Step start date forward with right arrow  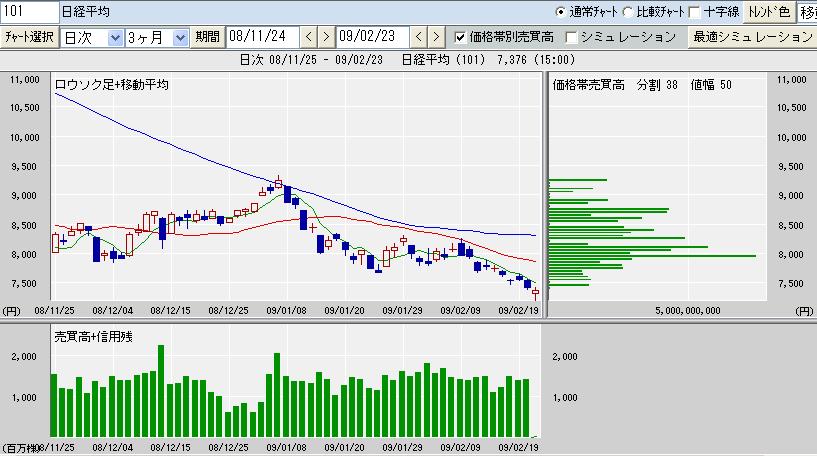[x=326, y=37]
